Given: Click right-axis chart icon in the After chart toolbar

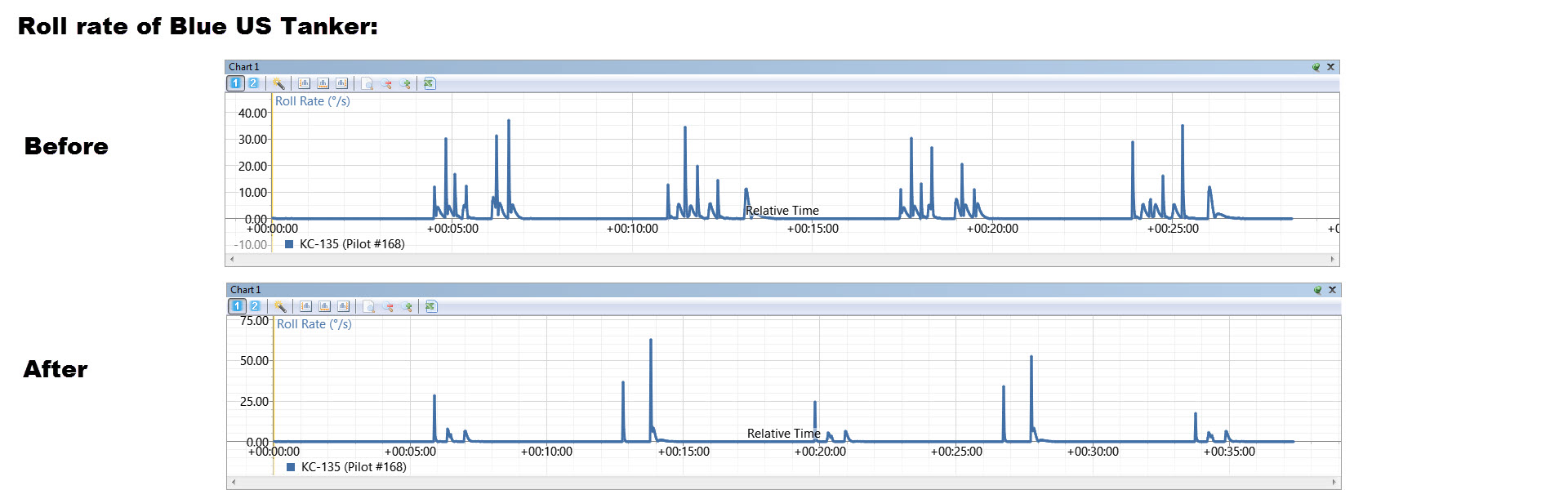Looking at the screenshot, I should pyautogui.click(x=343, y=306).
